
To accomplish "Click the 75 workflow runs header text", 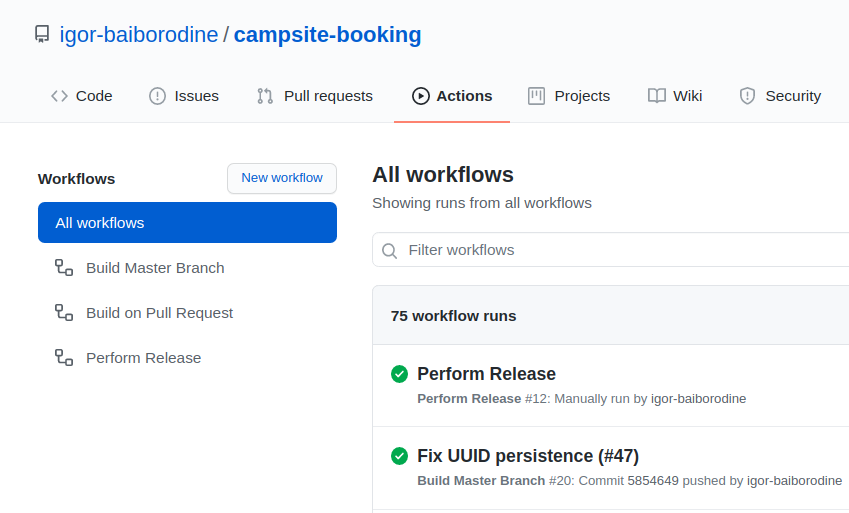I will (453, 316).
